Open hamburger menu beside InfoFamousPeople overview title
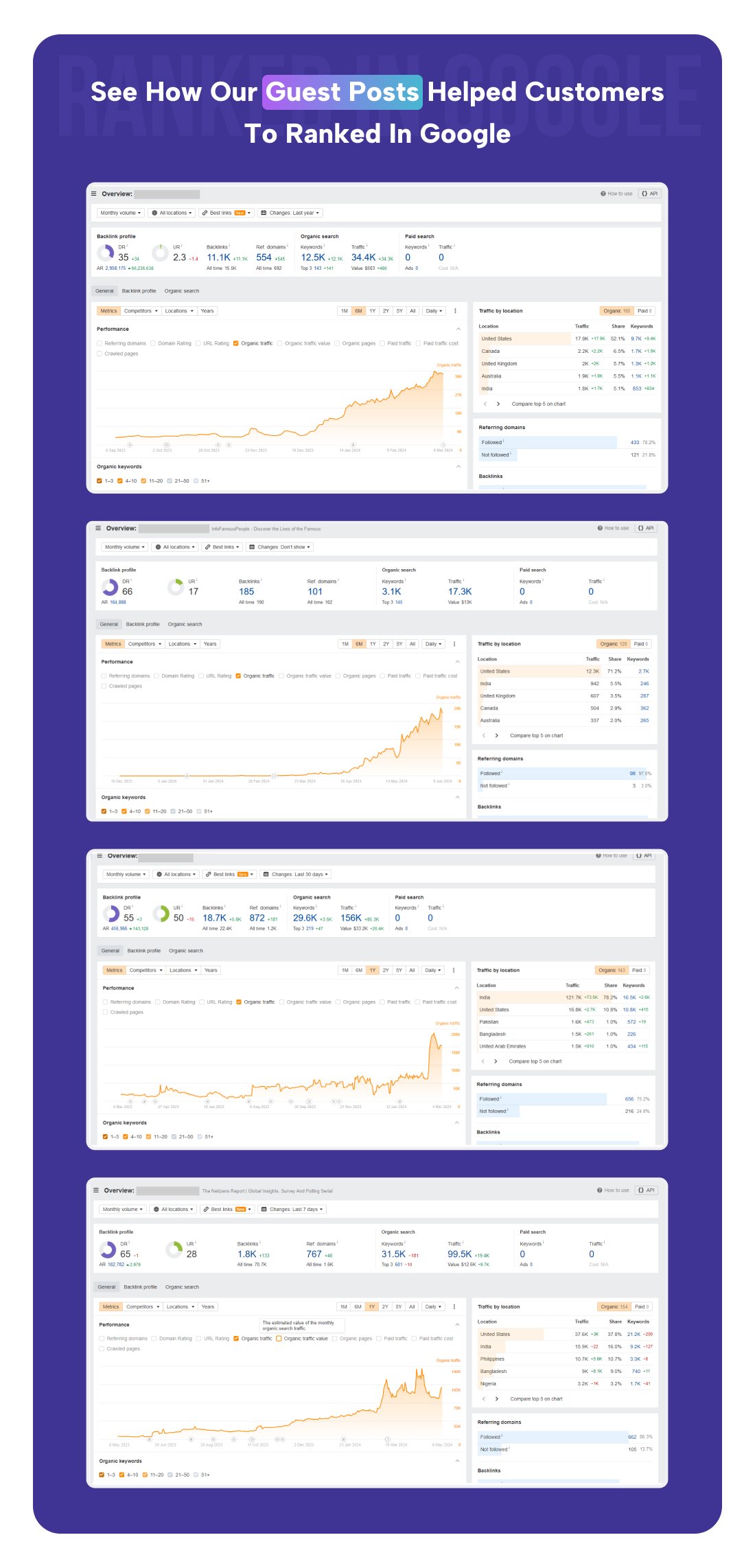Screen dimensions: 755x1568 (x=98, y=528)
